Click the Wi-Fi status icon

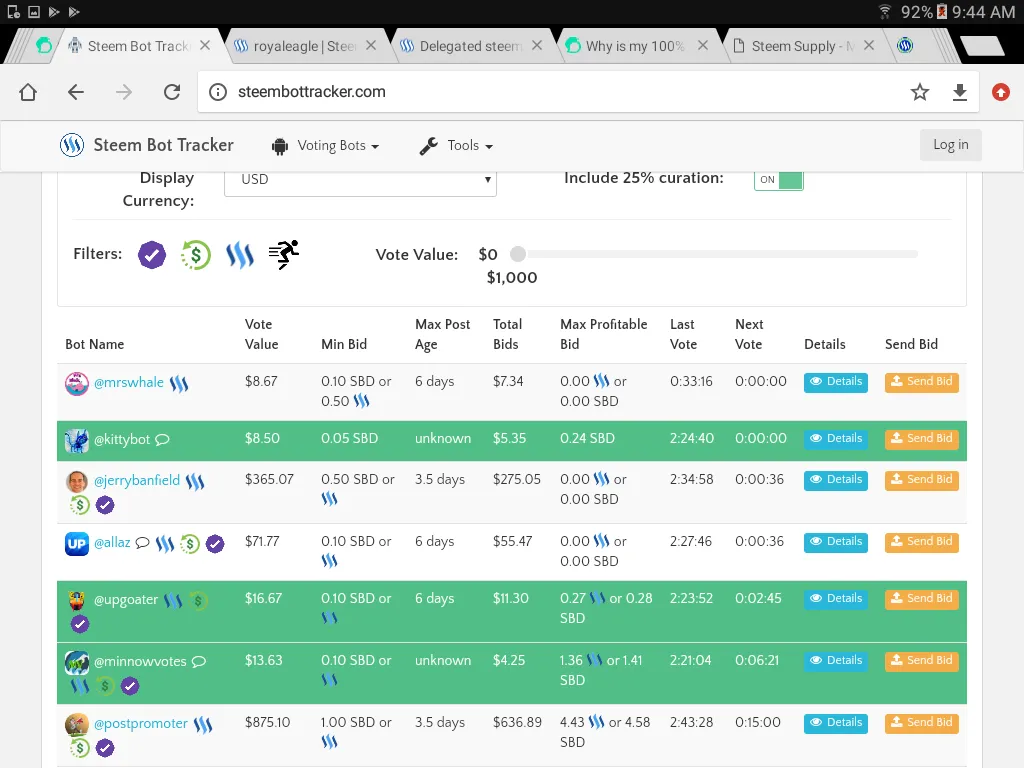(884, 12)
